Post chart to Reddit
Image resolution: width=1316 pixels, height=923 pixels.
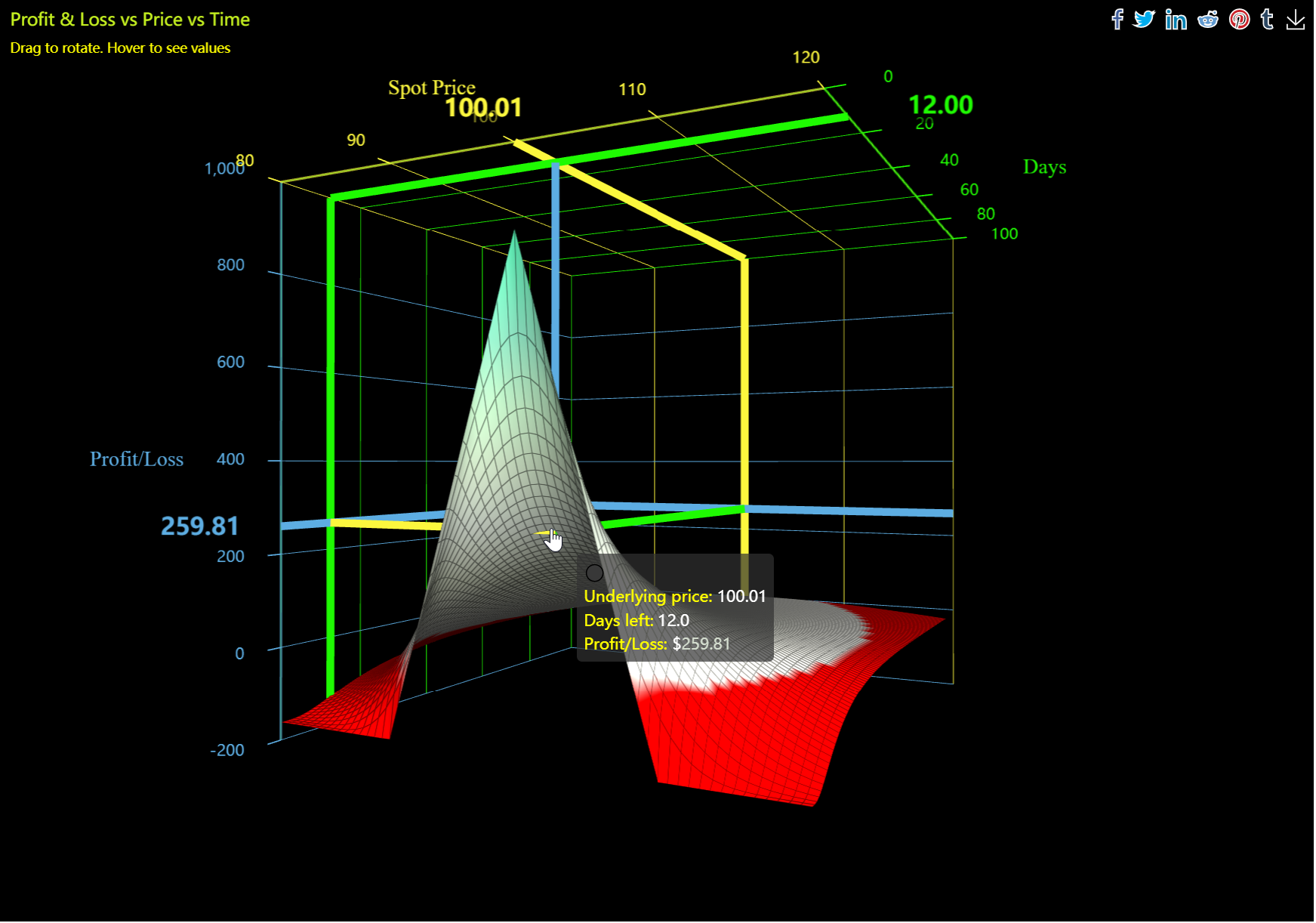click(1208, 19)
